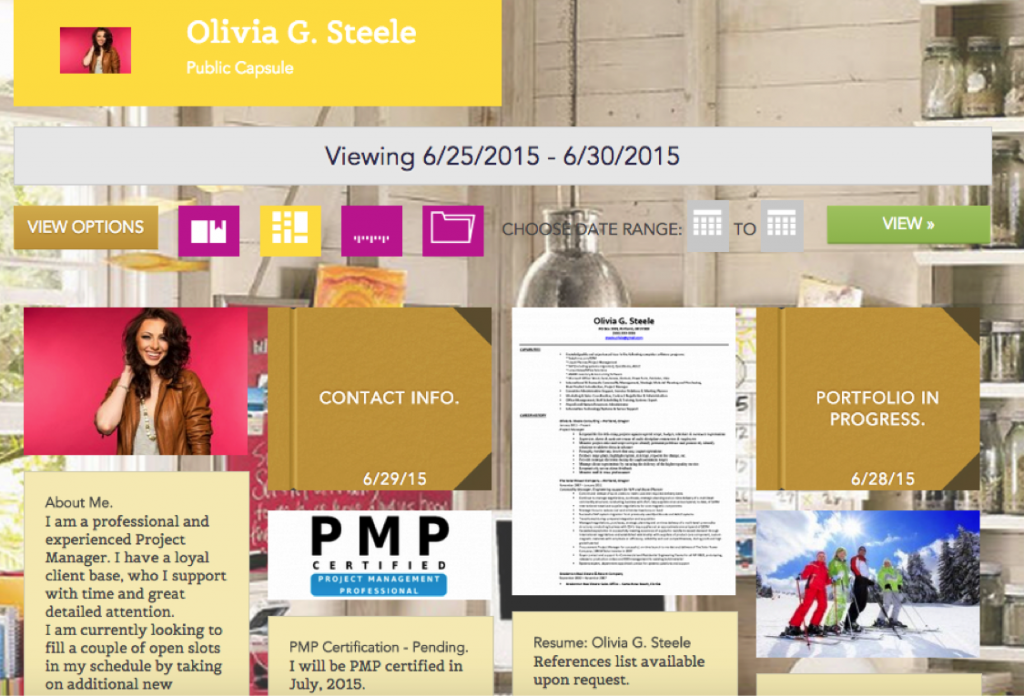The image size is (1024, 696).
Task: Open the PMP Certified badge image
Action: (x=379, y=556)
